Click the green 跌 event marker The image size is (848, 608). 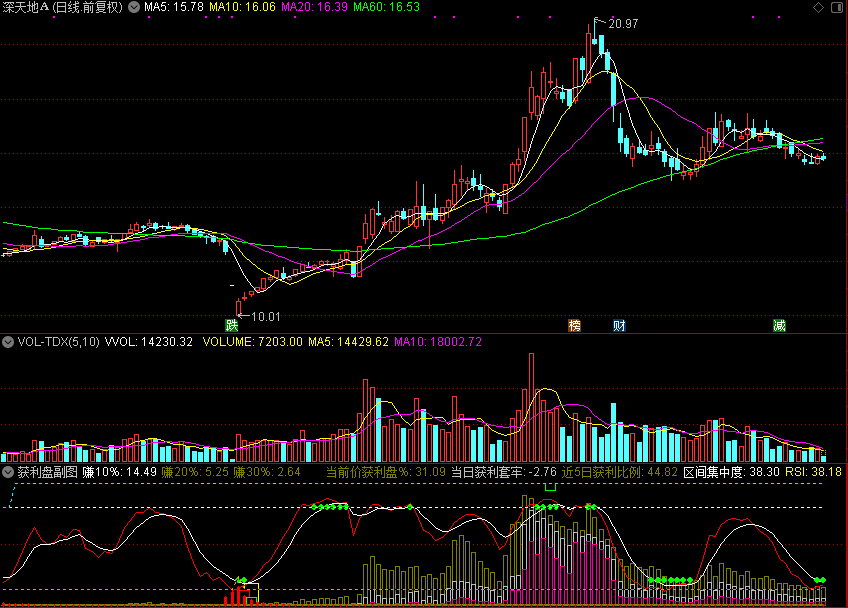232,325
